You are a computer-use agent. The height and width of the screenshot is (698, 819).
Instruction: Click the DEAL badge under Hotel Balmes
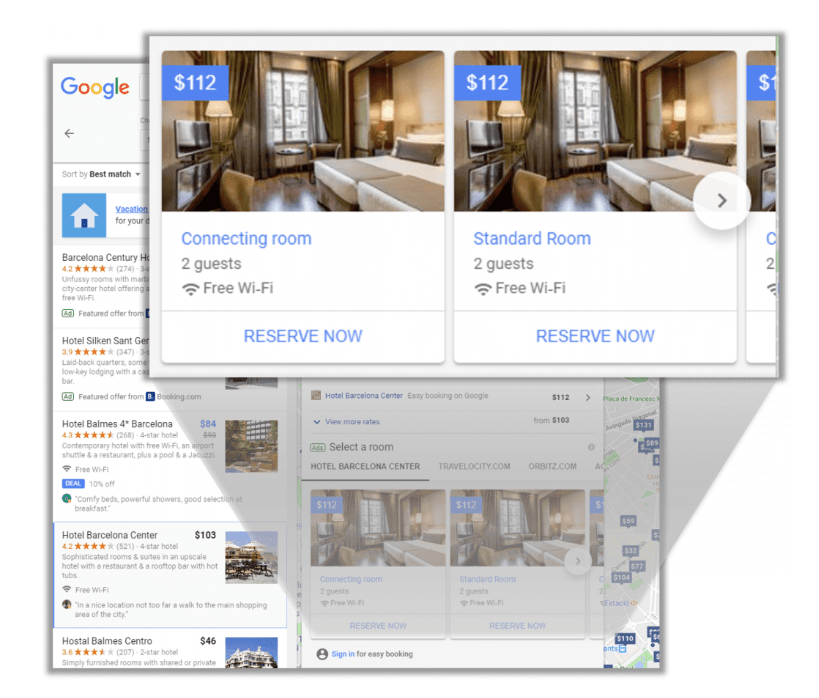point(73,484)
